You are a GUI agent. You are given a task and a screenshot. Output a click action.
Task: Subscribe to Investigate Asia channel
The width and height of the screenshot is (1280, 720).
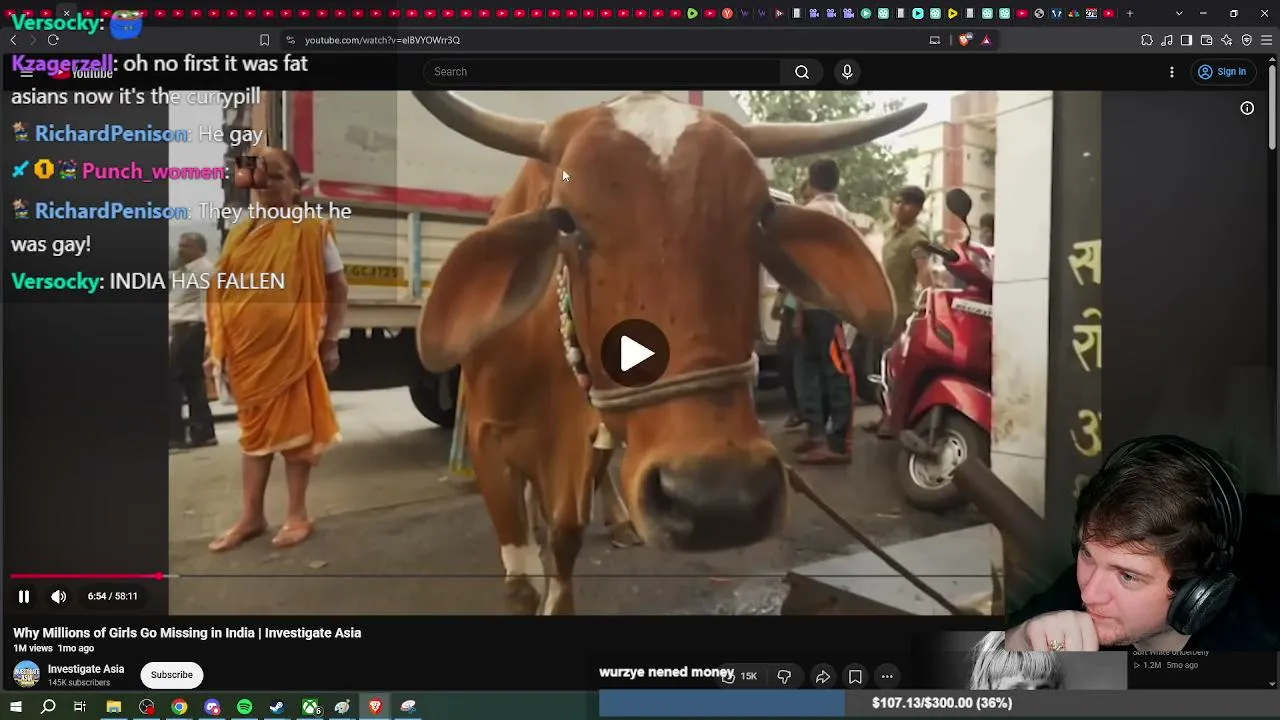coord(172,675)
